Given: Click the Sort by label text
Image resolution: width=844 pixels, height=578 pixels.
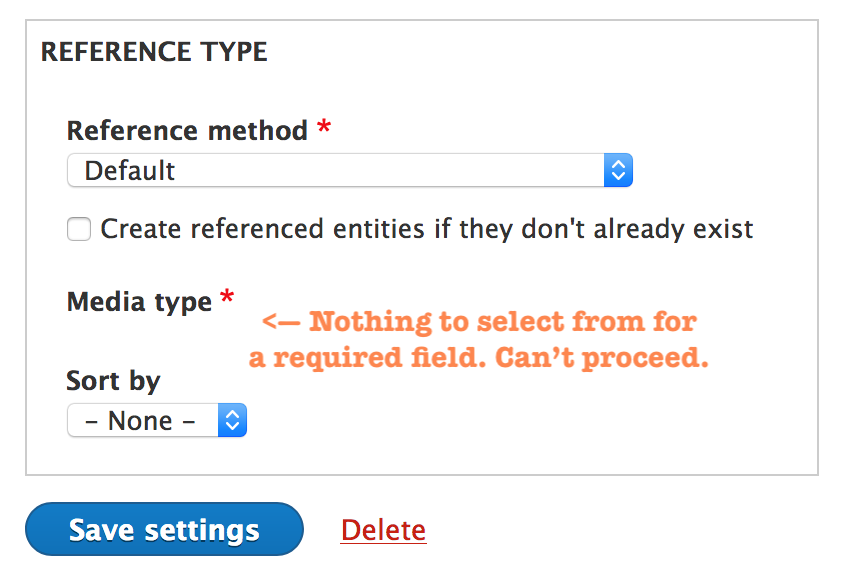Looking at the screenshot, I should tap(112, 380).
